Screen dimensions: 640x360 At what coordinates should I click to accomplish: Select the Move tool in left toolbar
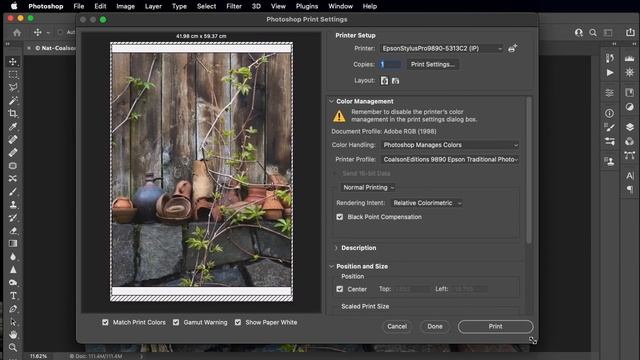coord(13,62)
